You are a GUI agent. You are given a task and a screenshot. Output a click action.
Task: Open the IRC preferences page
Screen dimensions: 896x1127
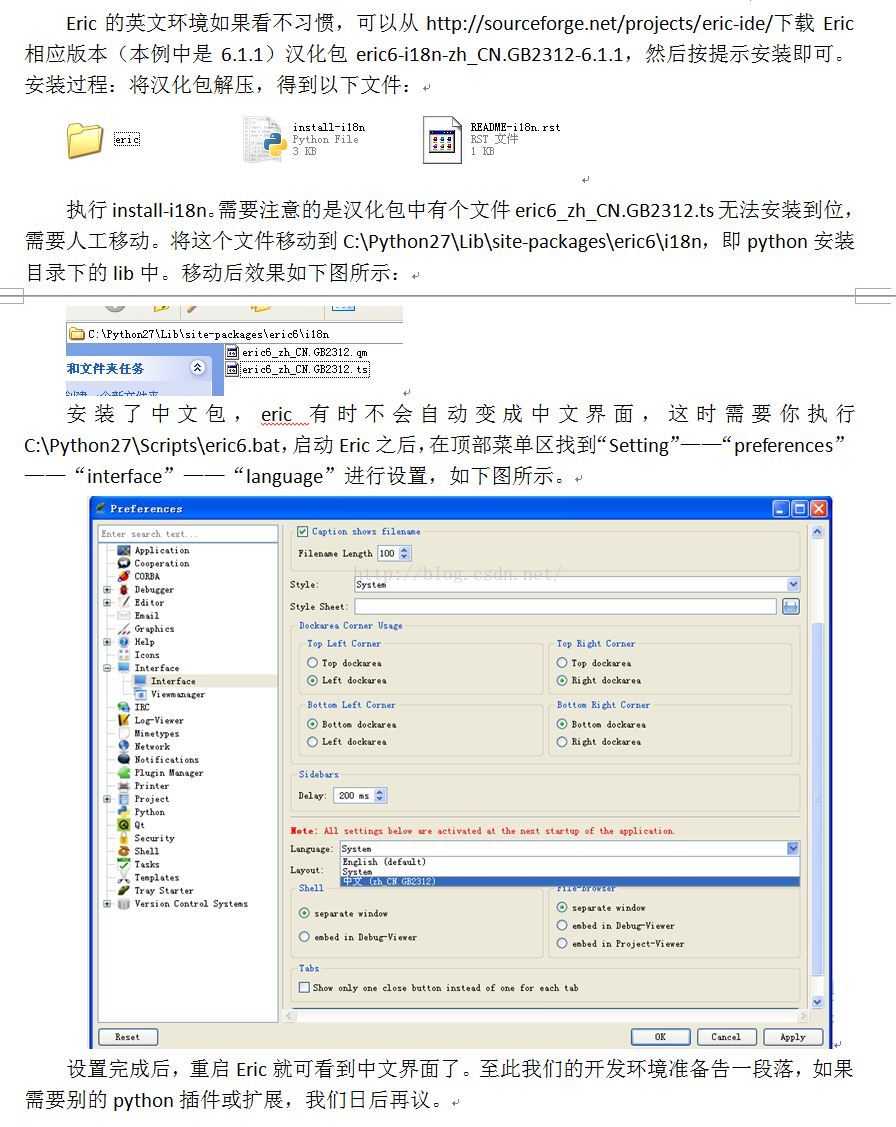pyautogui.click(x=142, y=707)
